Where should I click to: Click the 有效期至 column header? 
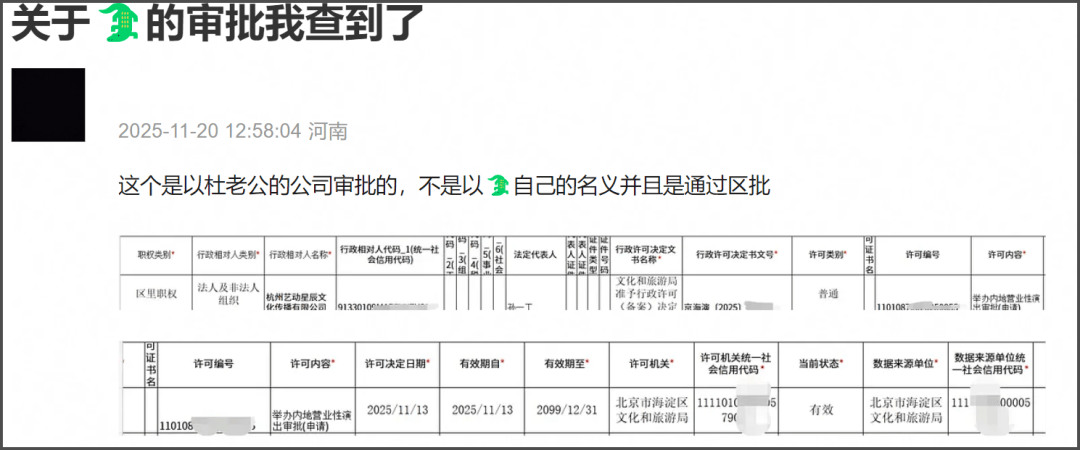pos(568,363)
